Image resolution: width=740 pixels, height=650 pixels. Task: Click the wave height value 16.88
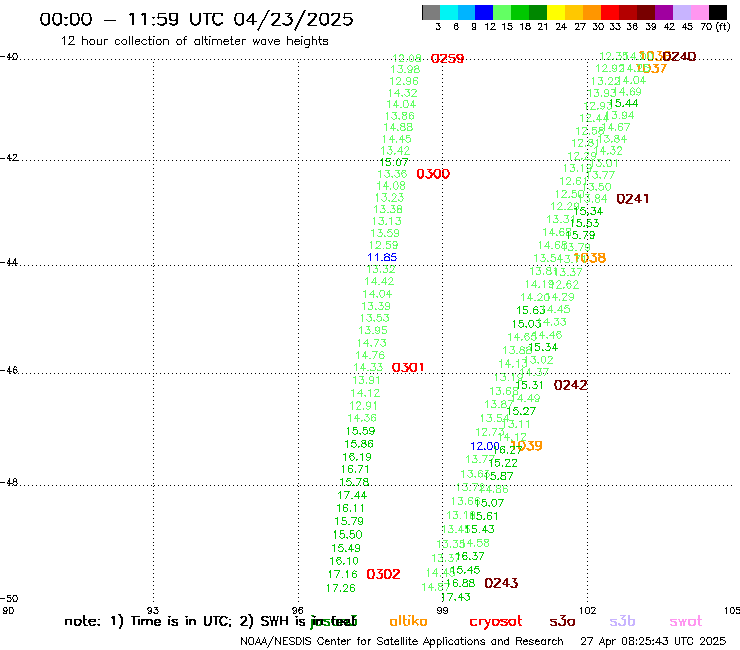(460, 583)
